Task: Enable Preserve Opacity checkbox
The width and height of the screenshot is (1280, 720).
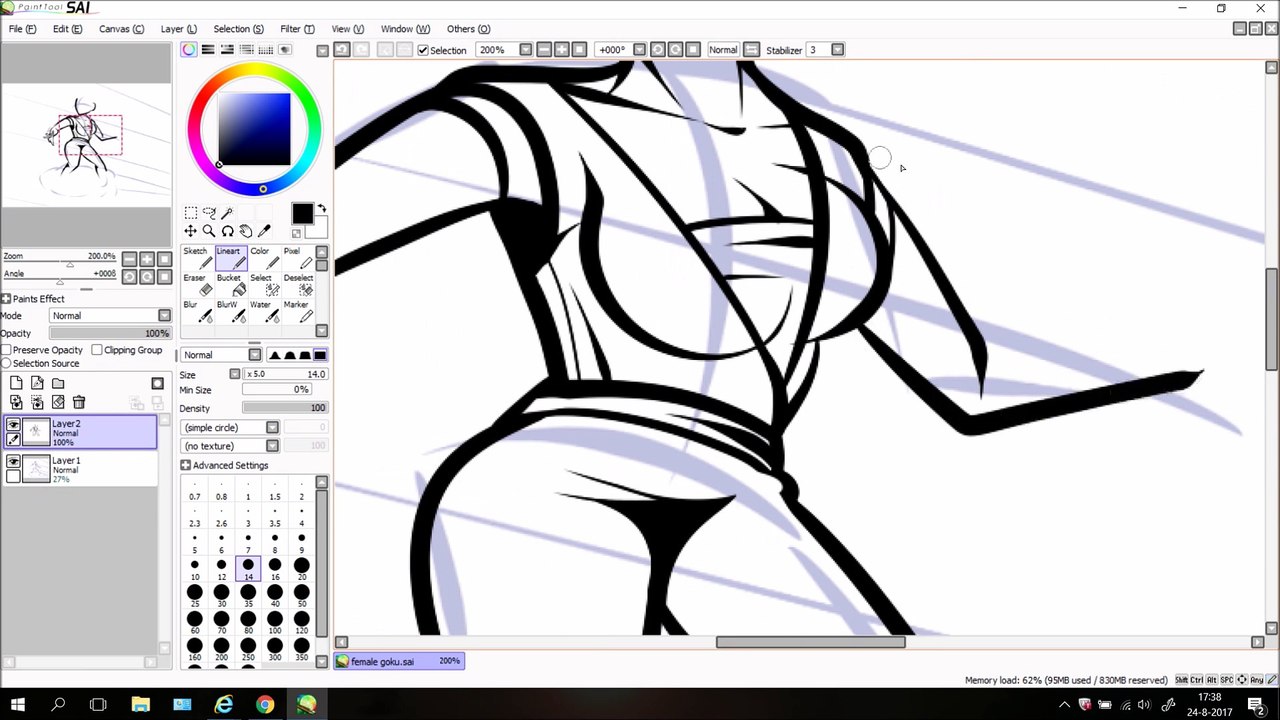Action: pos(6,350)
